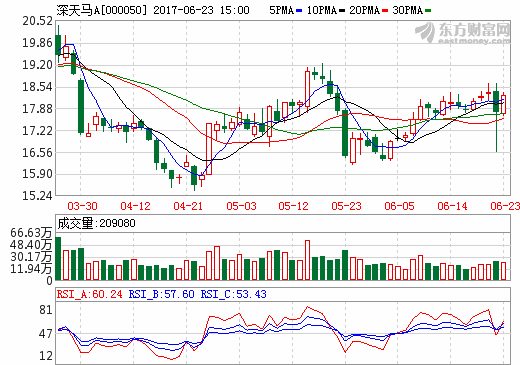
Task: Click the 19.86 price axis label
Action: coord(37,43)
